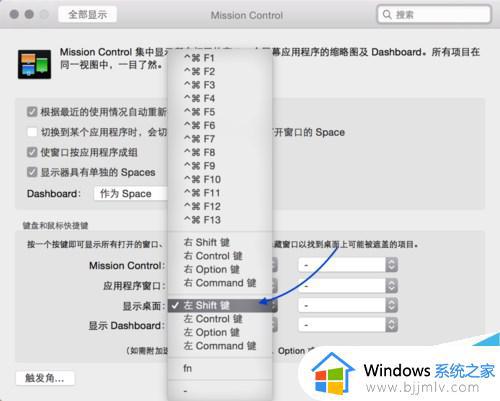Choose ^⌘ F8 from the shortcut menu
The height and width of the screenshot is (401, 500).
click(x=220, y=152)
